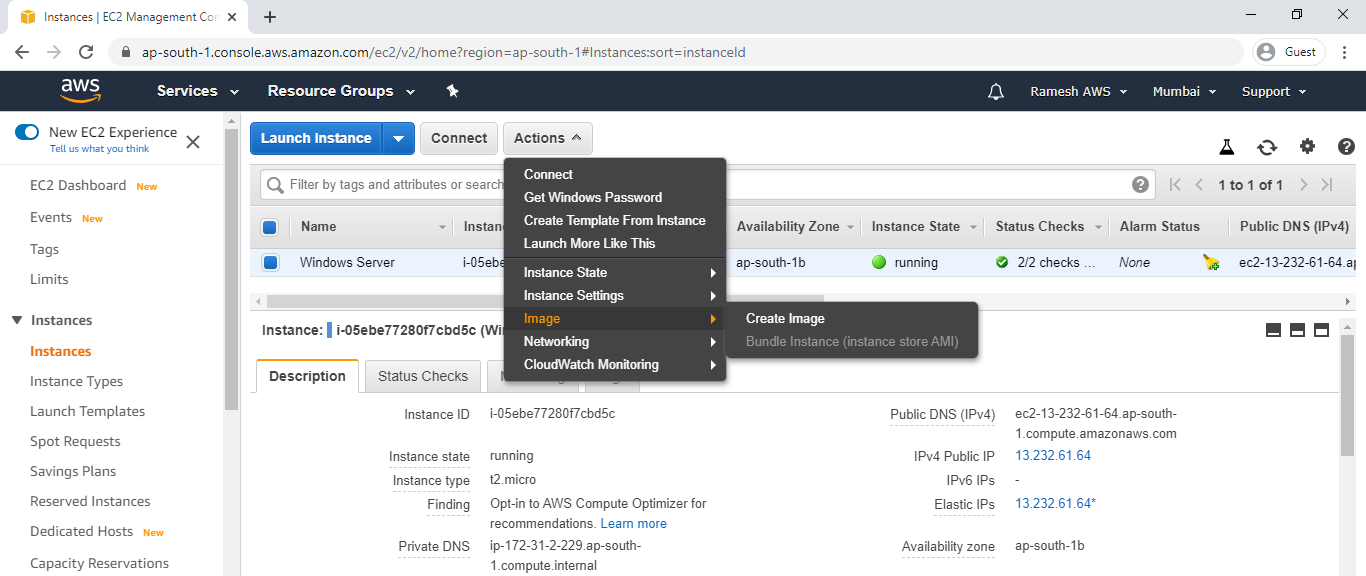1366x576 pixels.
Task: Click browser back arrow
Action: point(22,52)
